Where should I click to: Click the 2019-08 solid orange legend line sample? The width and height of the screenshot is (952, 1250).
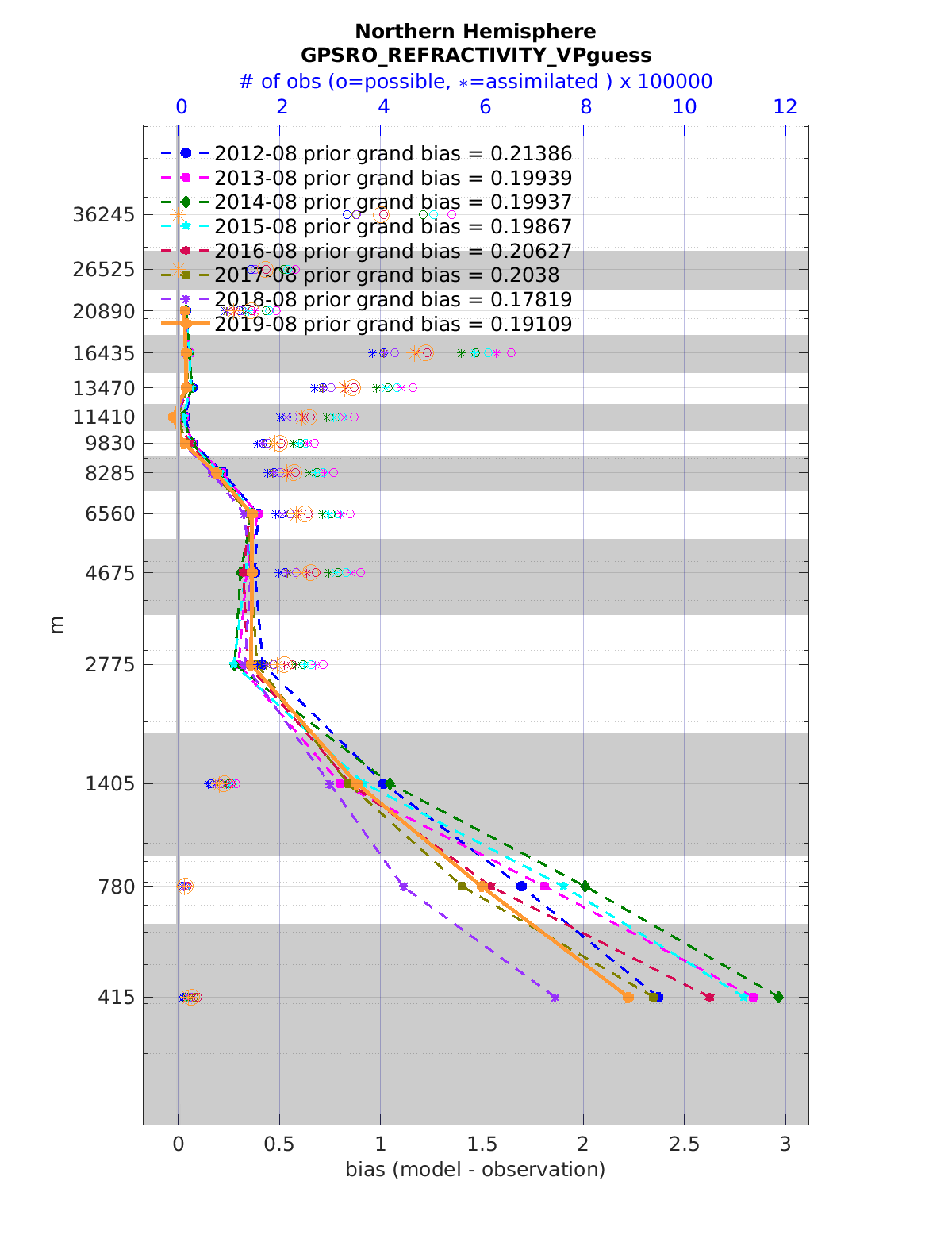pyautogui.click(x=185, y=324)
